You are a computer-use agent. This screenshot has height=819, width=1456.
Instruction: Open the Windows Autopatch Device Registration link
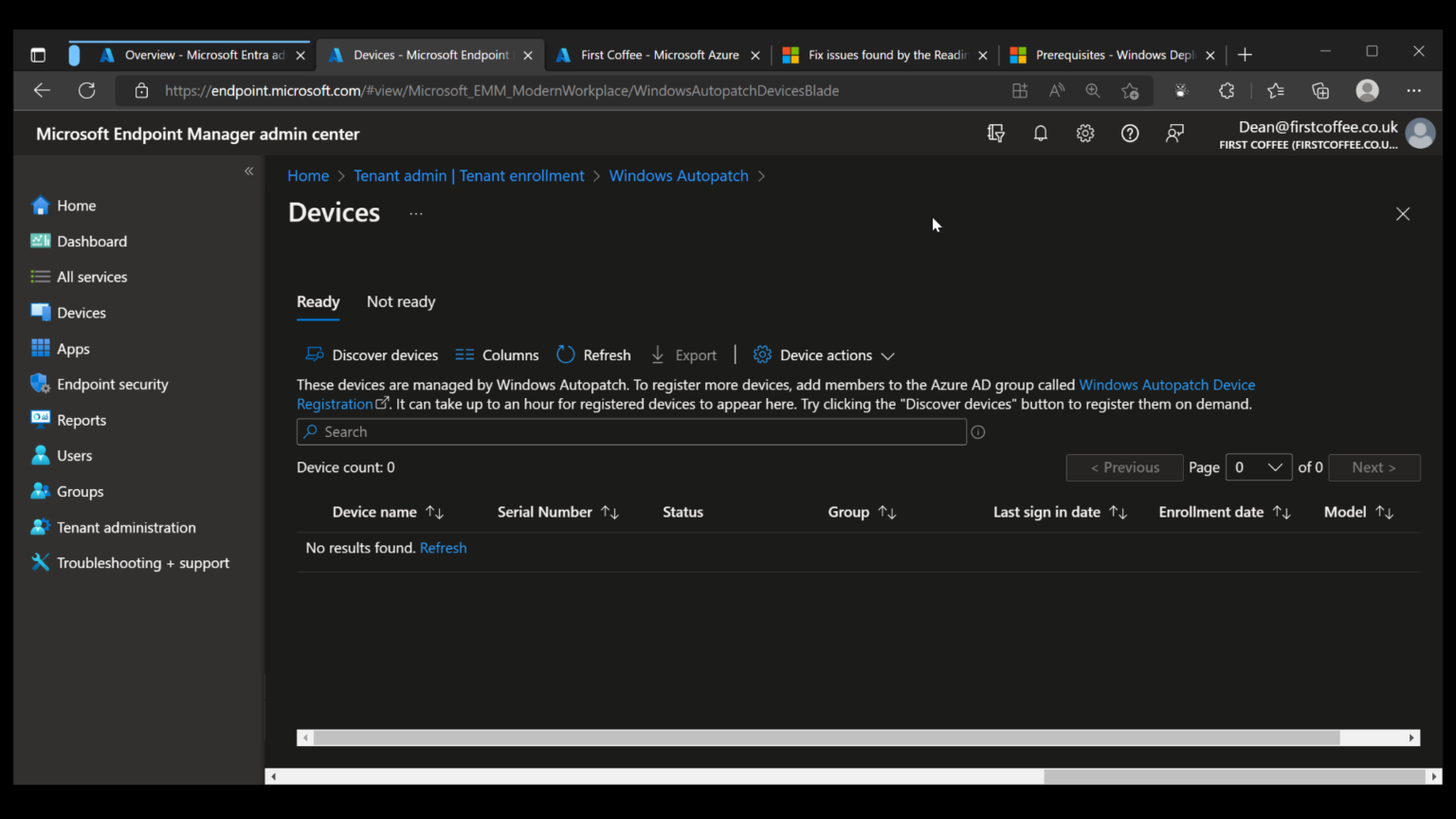pos(1167,385)
